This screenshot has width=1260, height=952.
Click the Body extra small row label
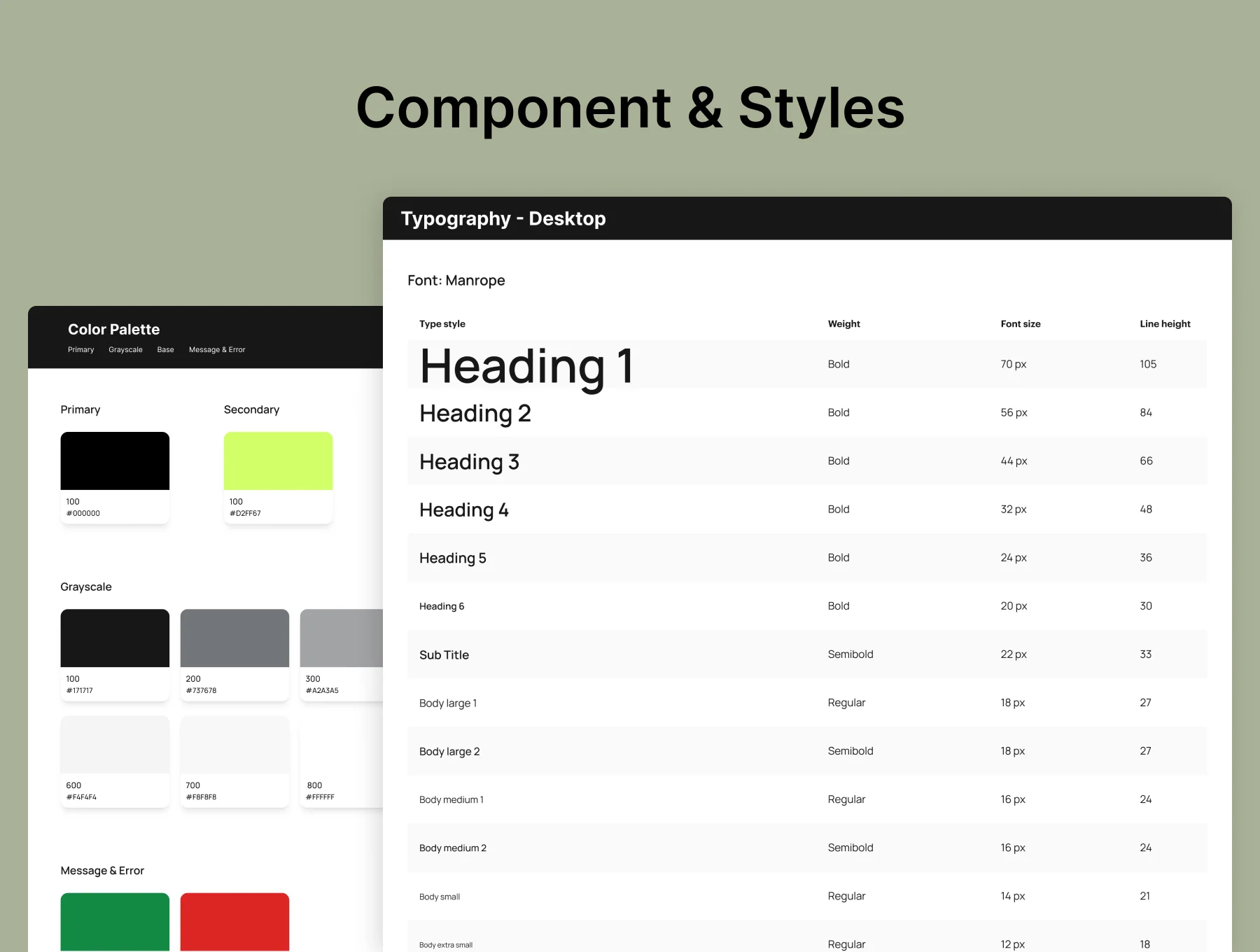tap(446, 945)
